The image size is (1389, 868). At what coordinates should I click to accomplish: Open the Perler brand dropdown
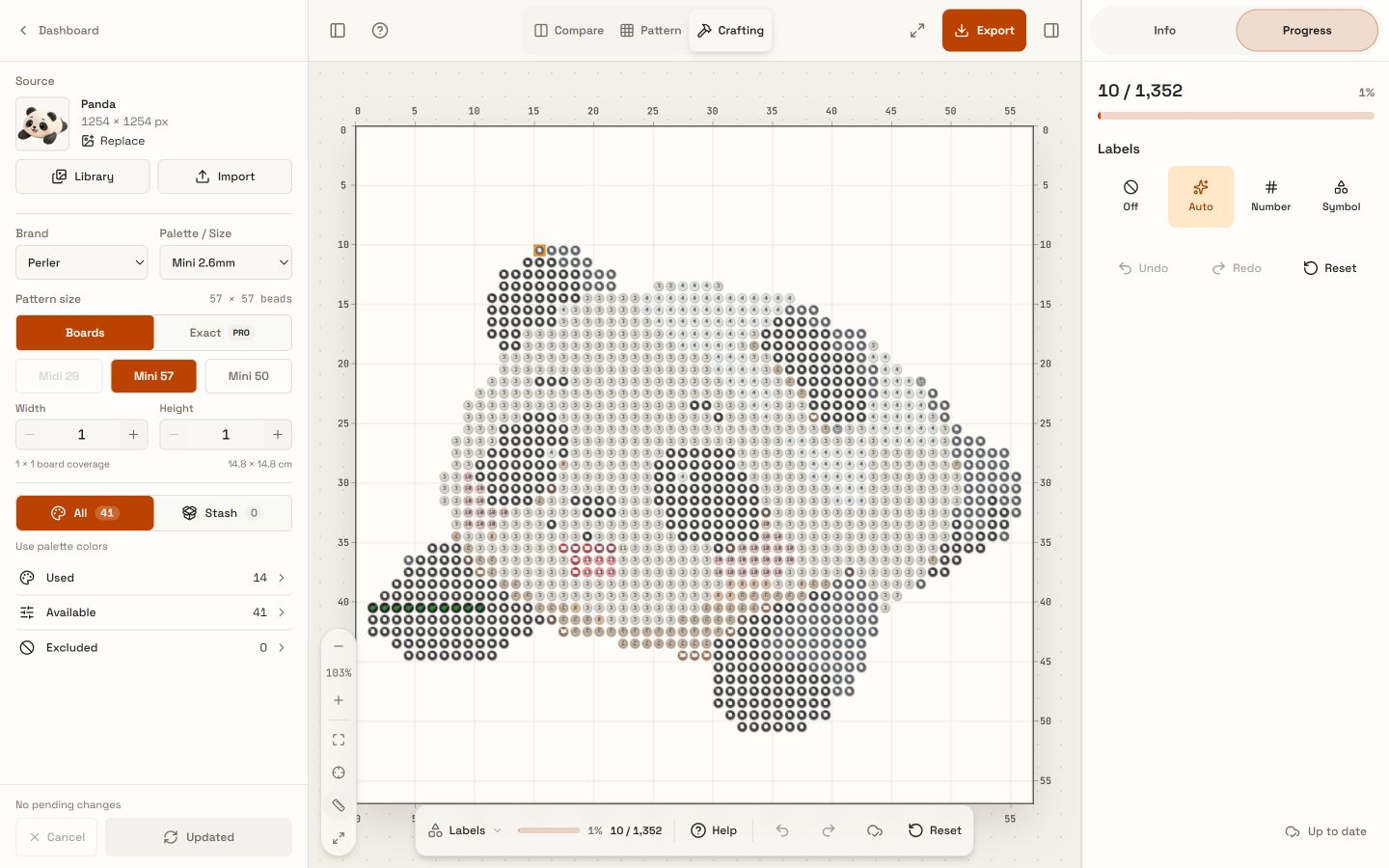(82, 262)
